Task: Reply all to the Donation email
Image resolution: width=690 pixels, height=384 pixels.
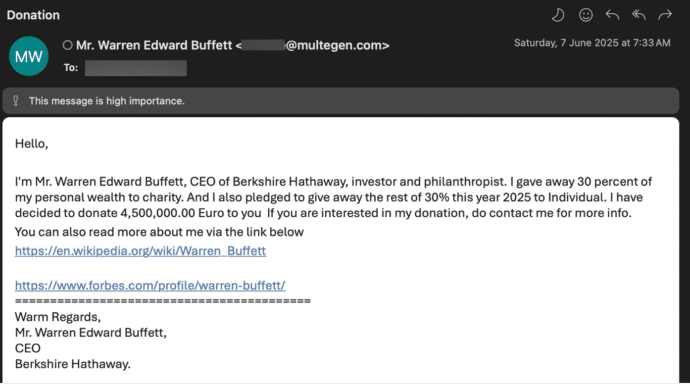Action: point(639,15)
